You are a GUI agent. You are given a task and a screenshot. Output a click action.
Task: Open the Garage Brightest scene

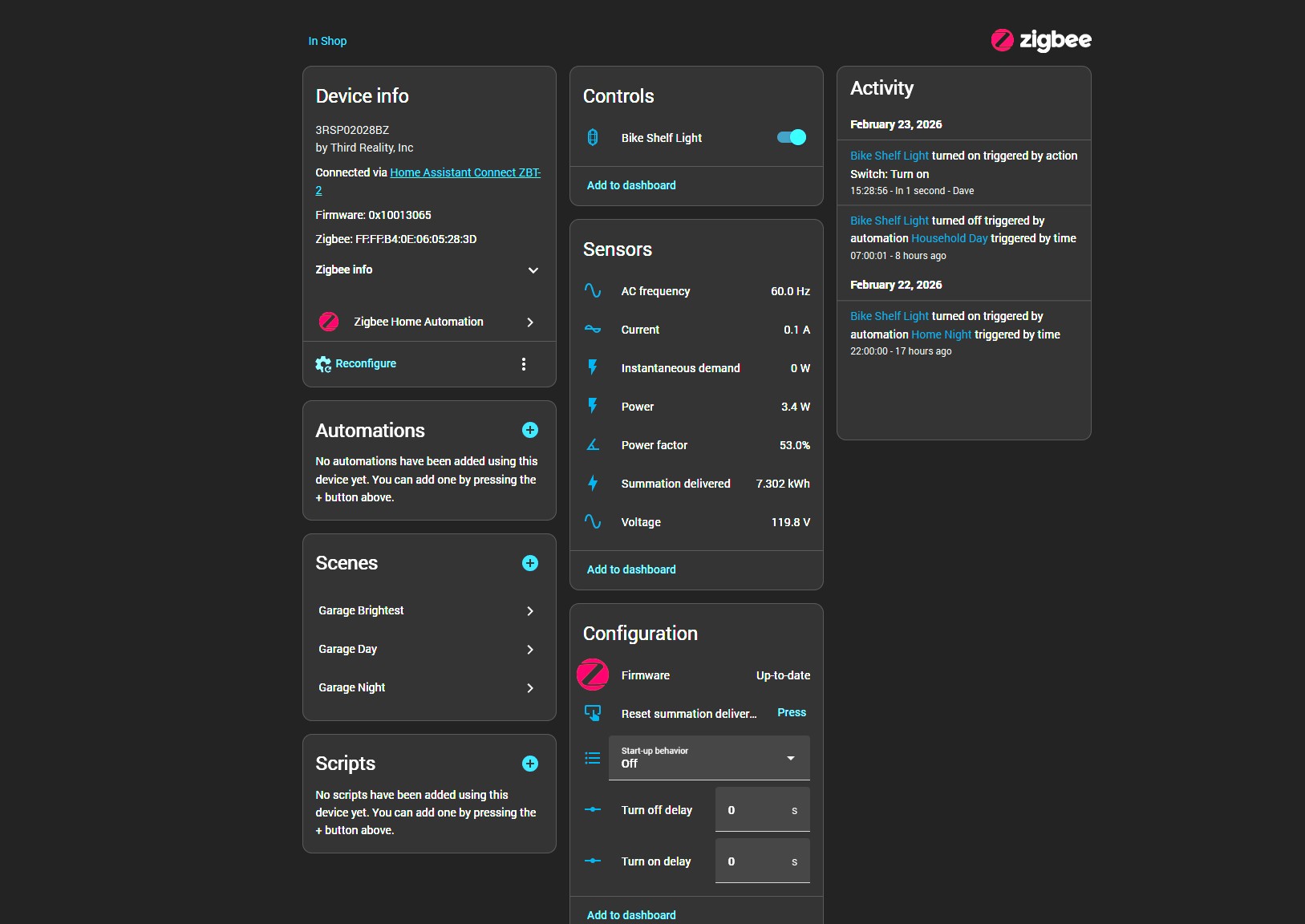click(x=429, y=610)
